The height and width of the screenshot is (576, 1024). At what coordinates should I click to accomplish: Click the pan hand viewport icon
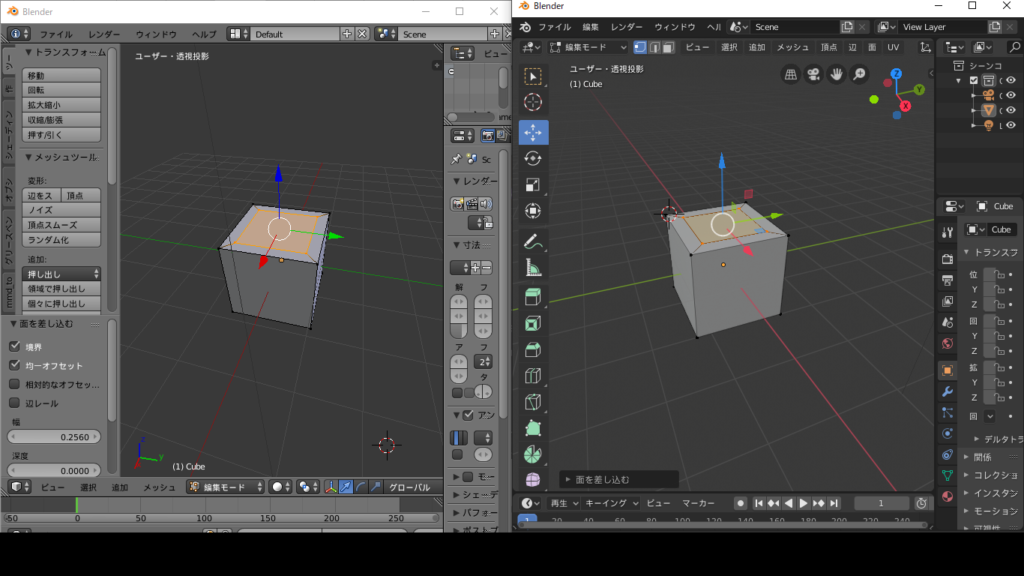[835, 74]
